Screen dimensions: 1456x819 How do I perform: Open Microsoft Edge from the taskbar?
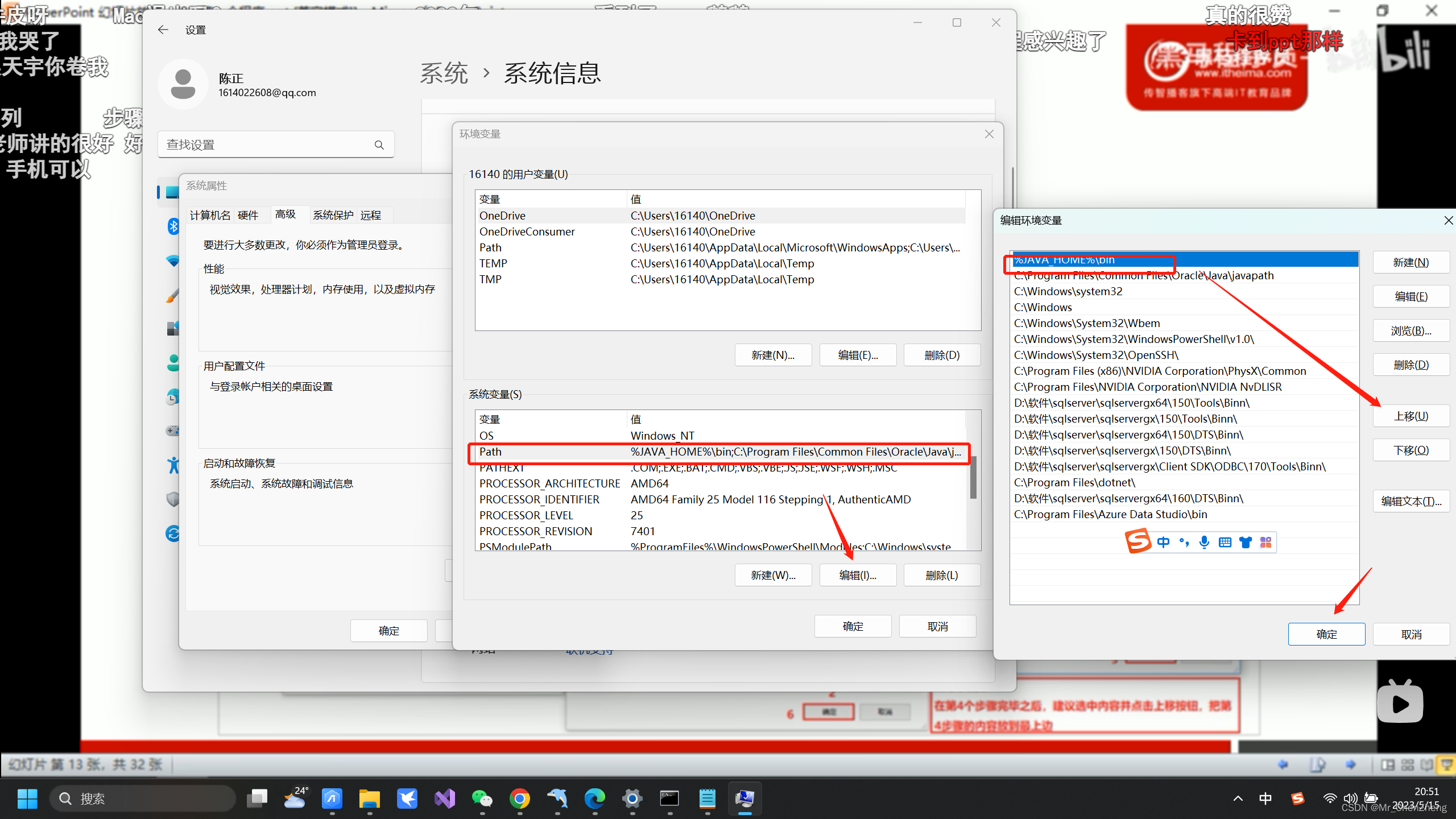(x=595, y=799)
